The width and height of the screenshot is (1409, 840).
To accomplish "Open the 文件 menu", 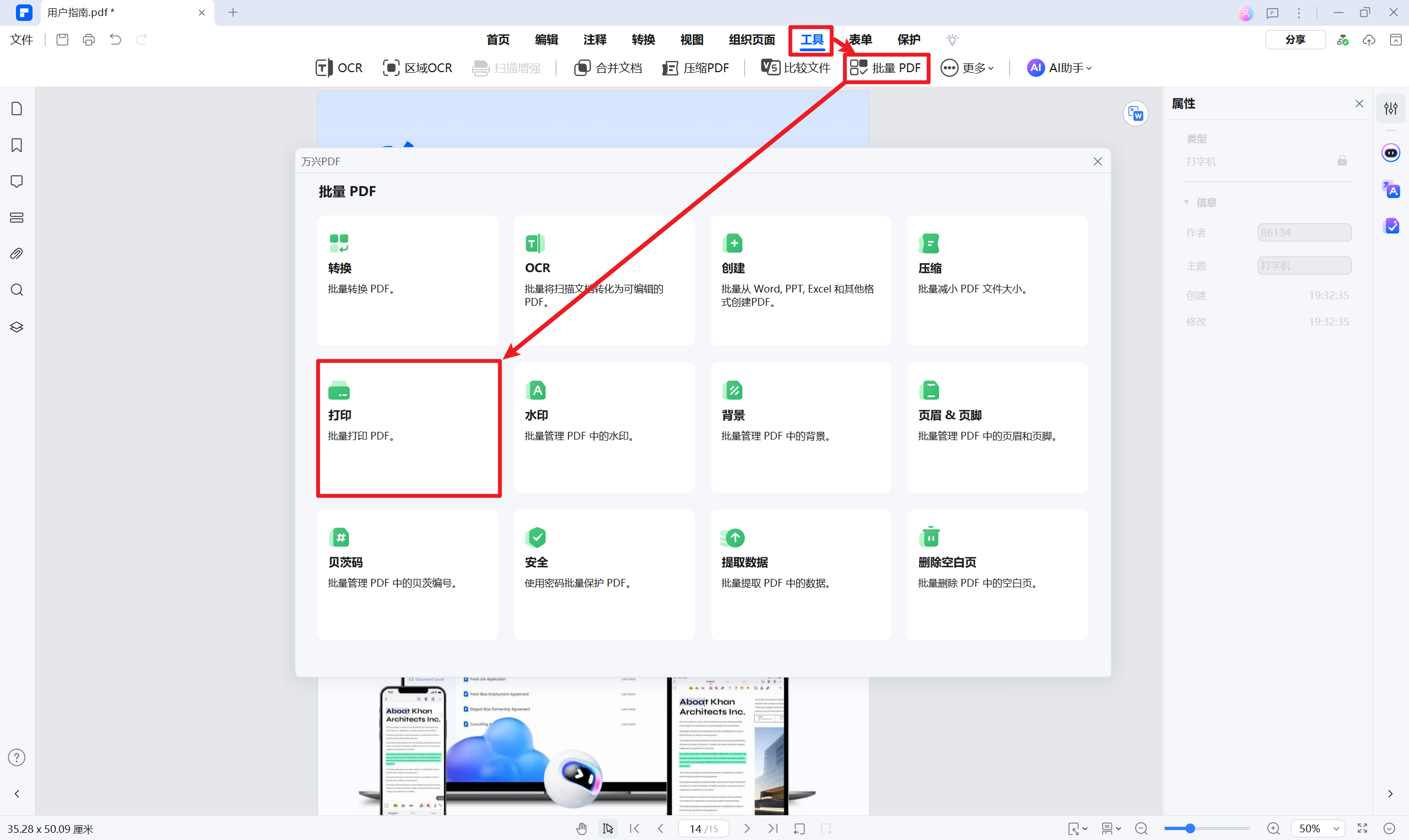I will [21, 40].
